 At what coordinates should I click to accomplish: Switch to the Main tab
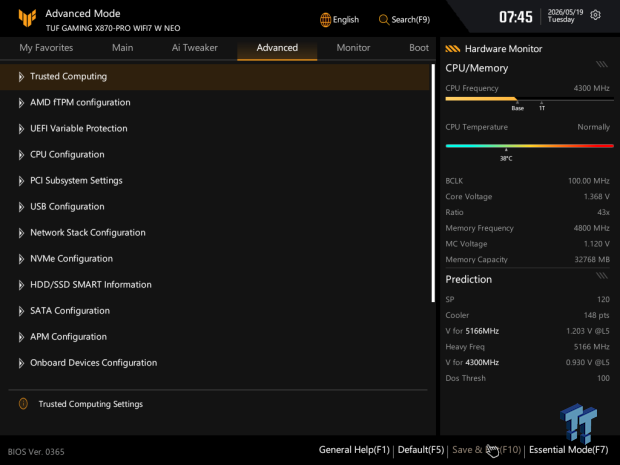(x=123, y=48)
